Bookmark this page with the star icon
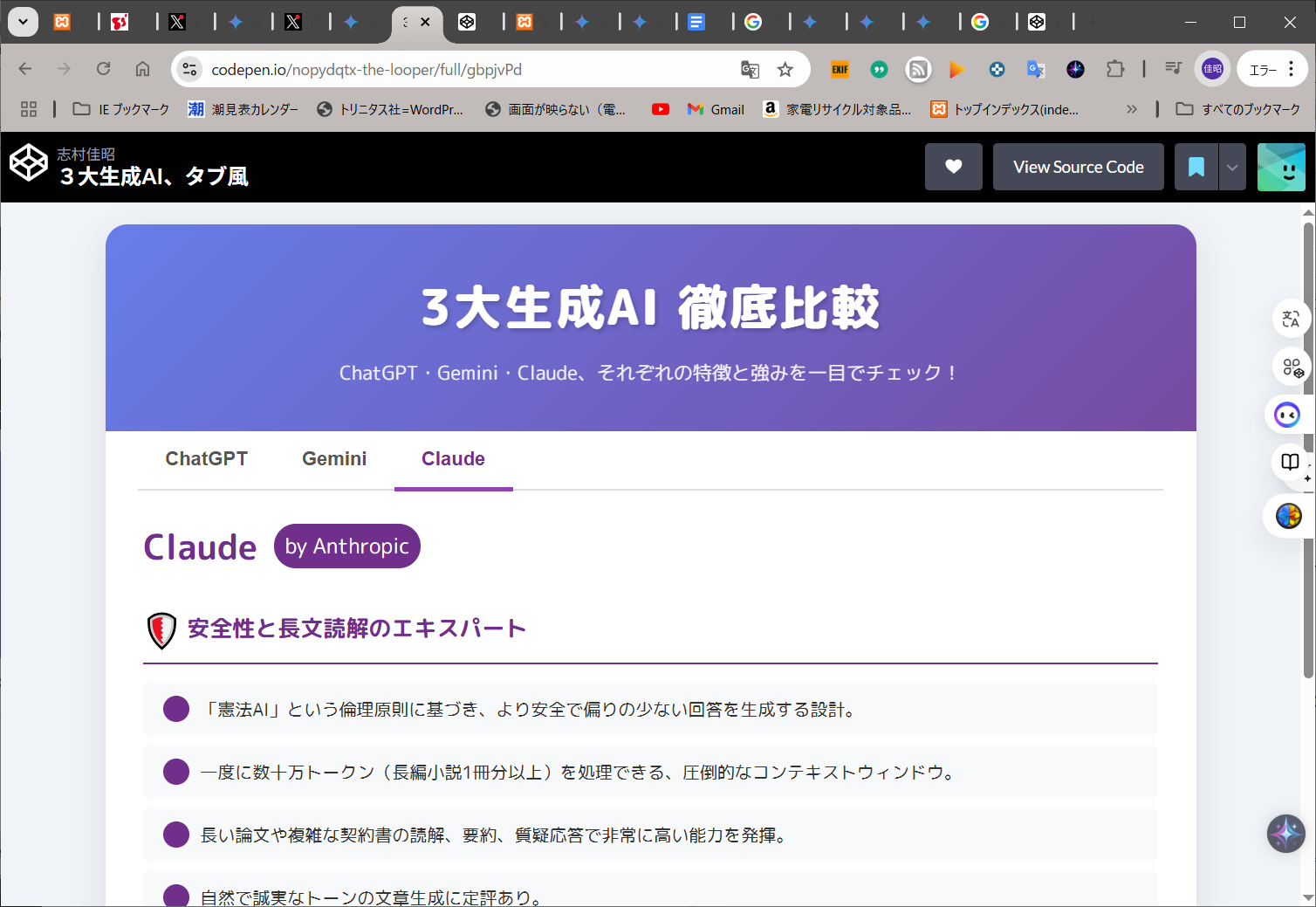The width and height of the screenshot is (1316, 907). [785, 69]
